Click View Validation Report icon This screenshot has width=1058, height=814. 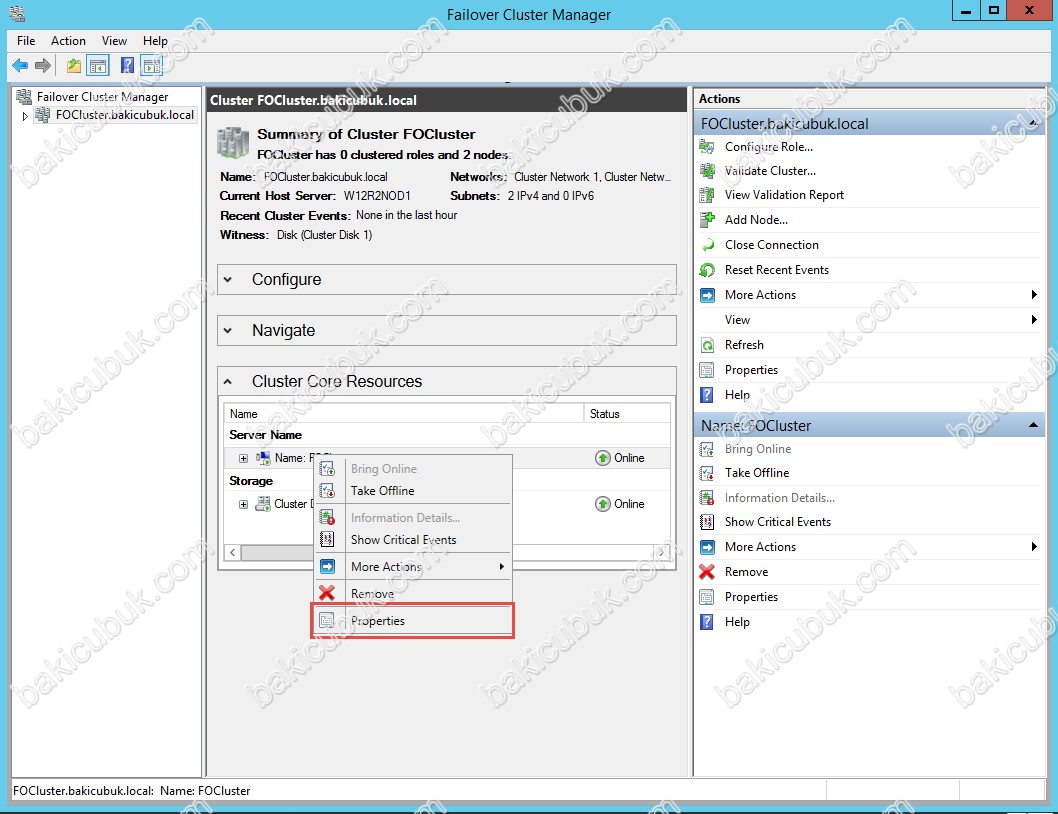pyautogui.click(x=706, y=195)
